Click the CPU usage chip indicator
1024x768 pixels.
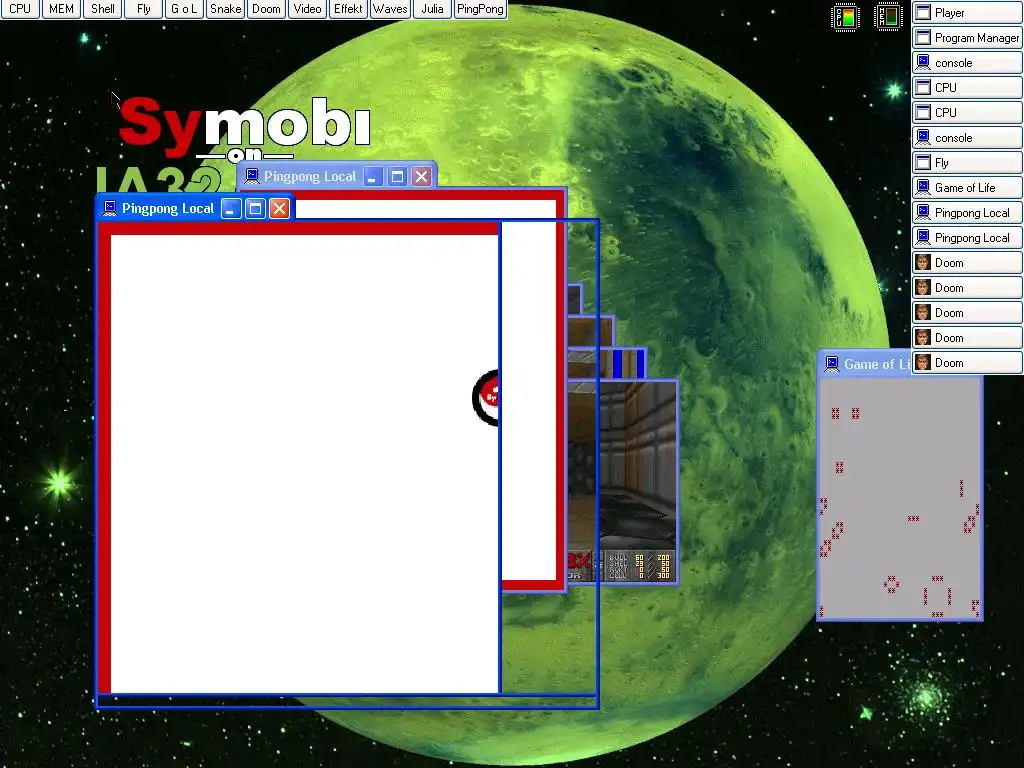coord(845,17)
